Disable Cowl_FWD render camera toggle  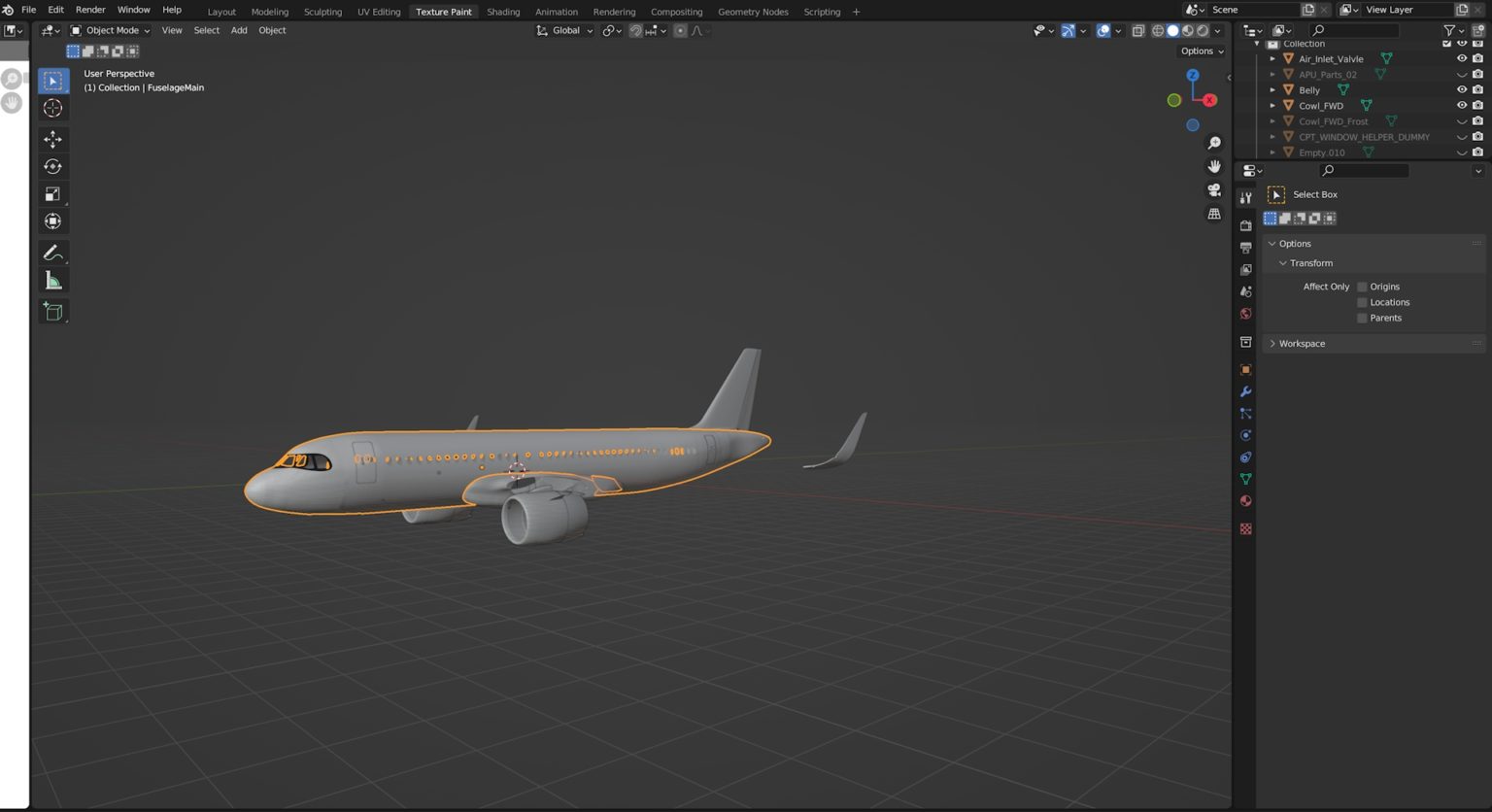click(1477, 105)
